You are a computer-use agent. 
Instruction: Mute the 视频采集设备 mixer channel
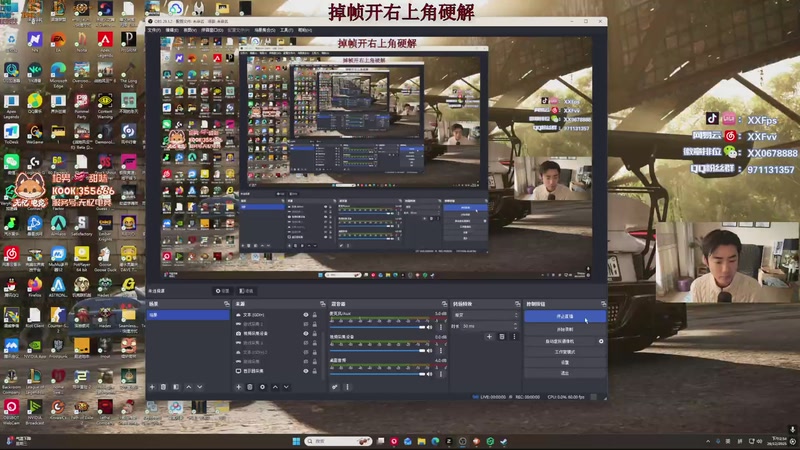tap(430, 351)
